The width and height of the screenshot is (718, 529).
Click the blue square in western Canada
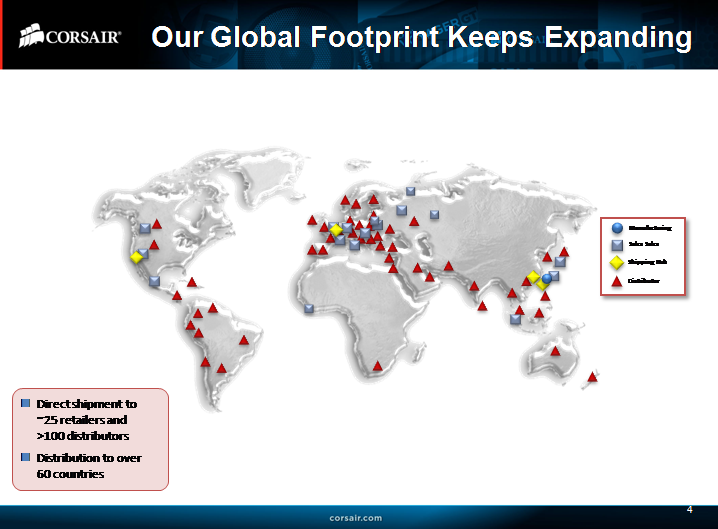[145, 228]
